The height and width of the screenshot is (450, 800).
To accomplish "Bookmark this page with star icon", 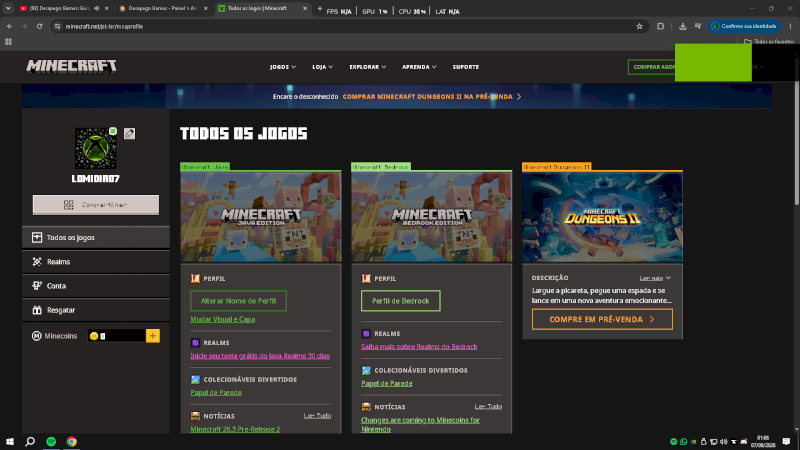I will click(x=639, y=26).
